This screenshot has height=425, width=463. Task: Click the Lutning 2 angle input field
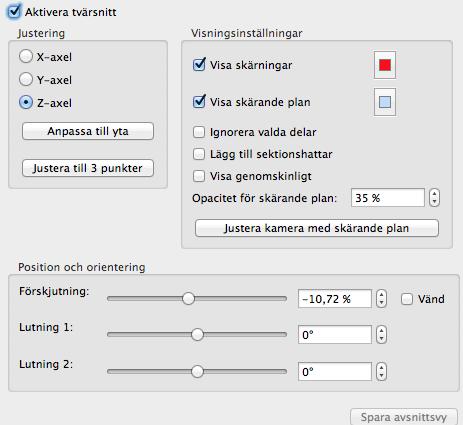(x=335, y=371)
